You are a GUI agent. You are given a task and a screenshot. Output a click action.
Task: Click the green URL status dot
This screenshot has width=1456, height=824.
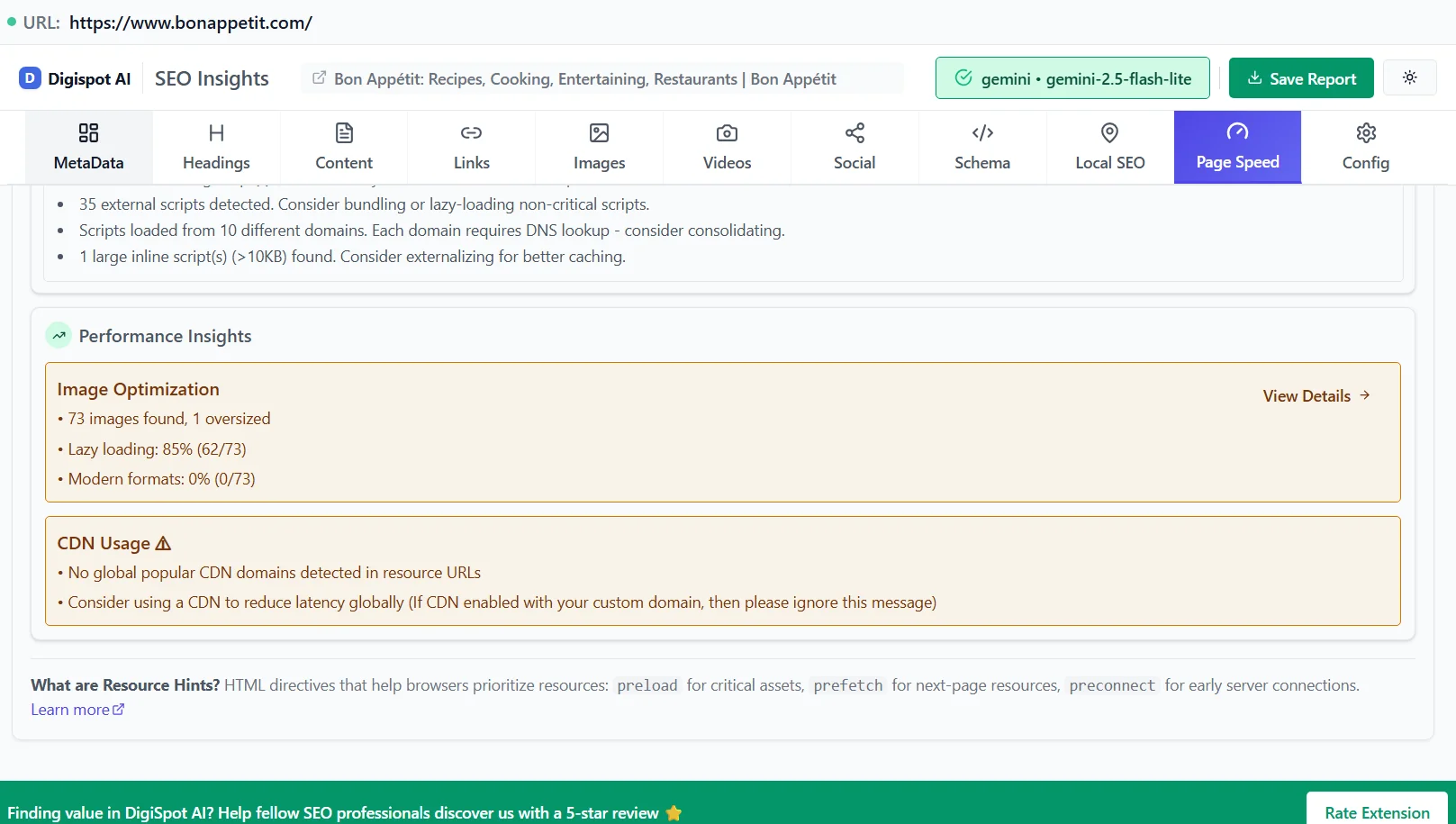12,22
